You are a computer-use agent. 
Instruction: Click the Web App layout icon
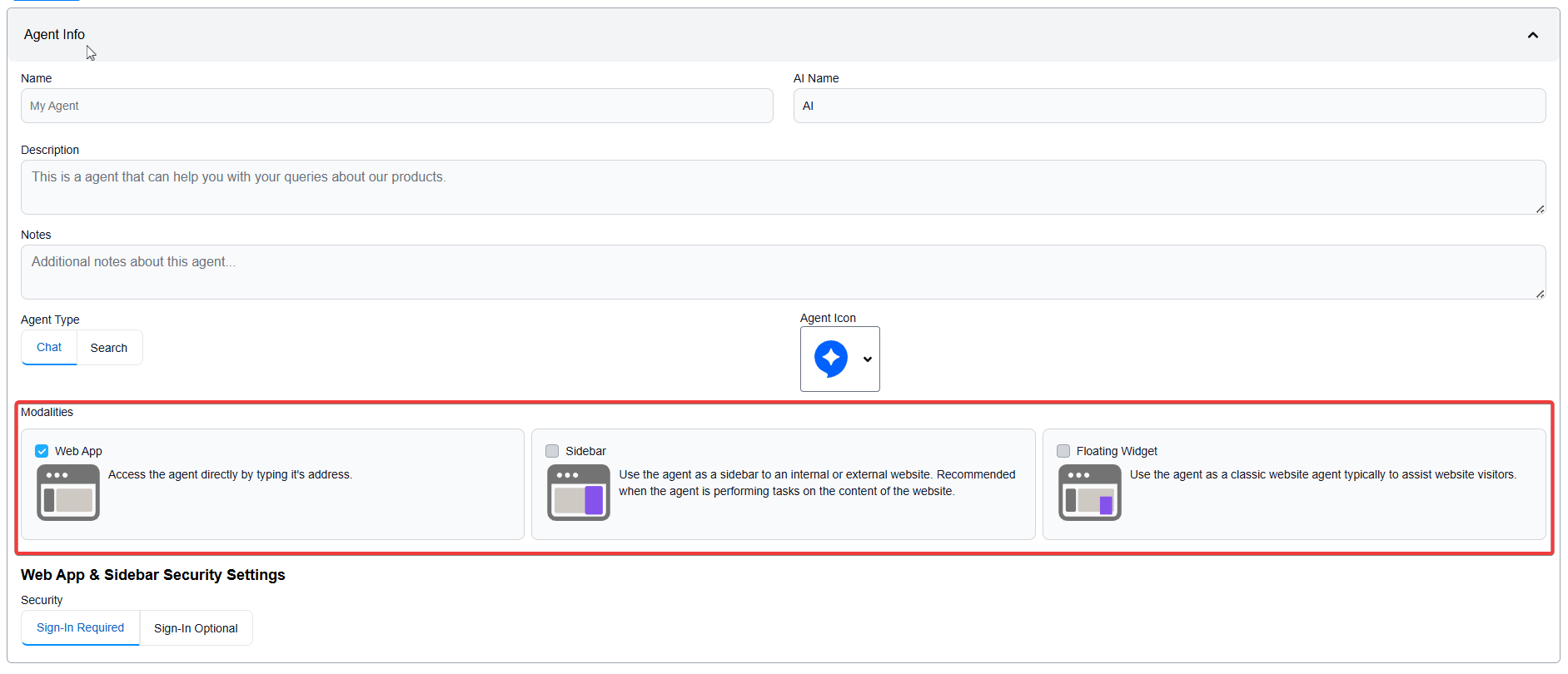pyautogui.click(x=68, y=493)
